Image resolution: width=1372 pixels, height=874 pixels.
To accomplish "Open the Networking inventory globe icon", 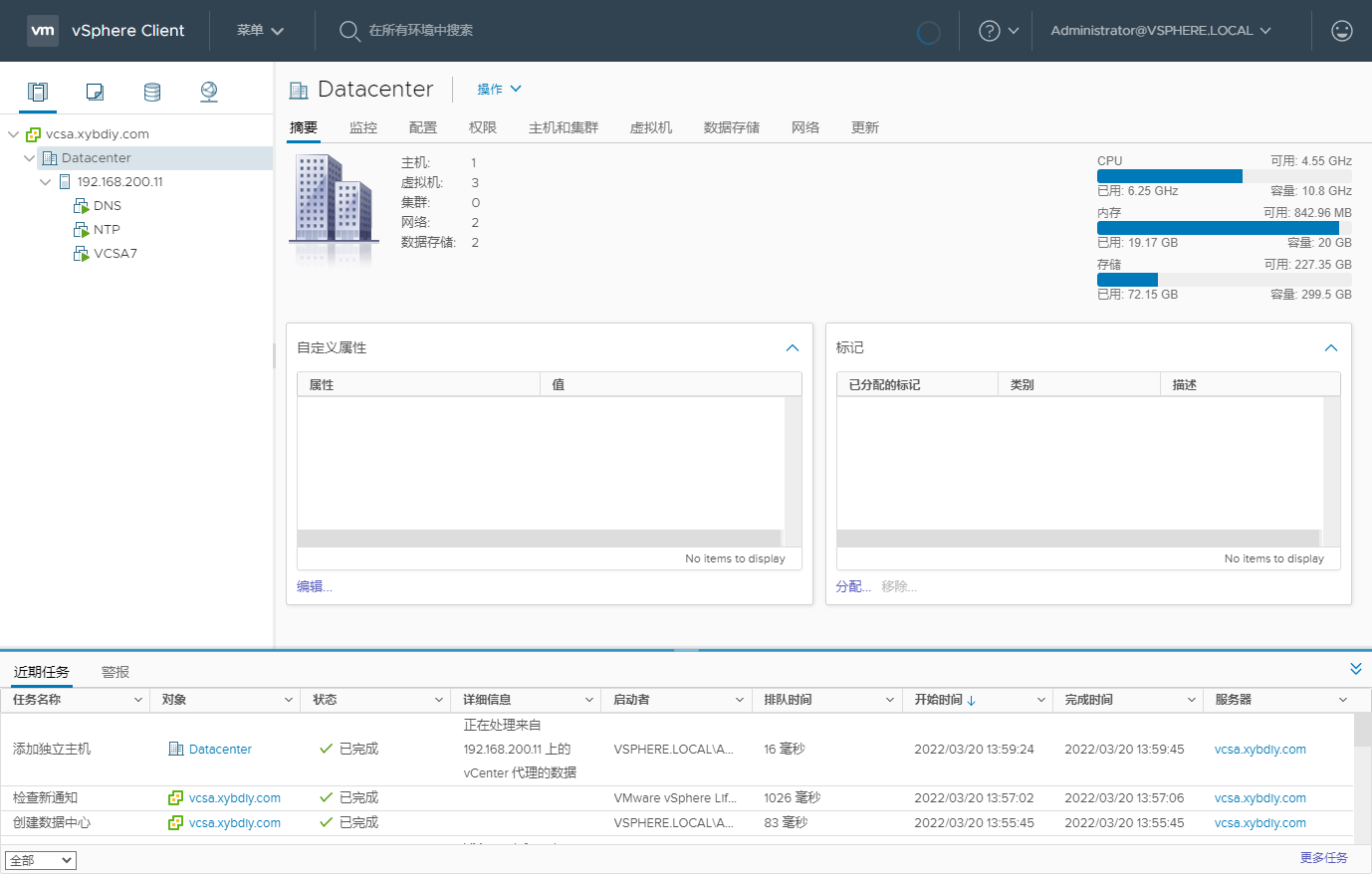I will click(x=208, y=91).
